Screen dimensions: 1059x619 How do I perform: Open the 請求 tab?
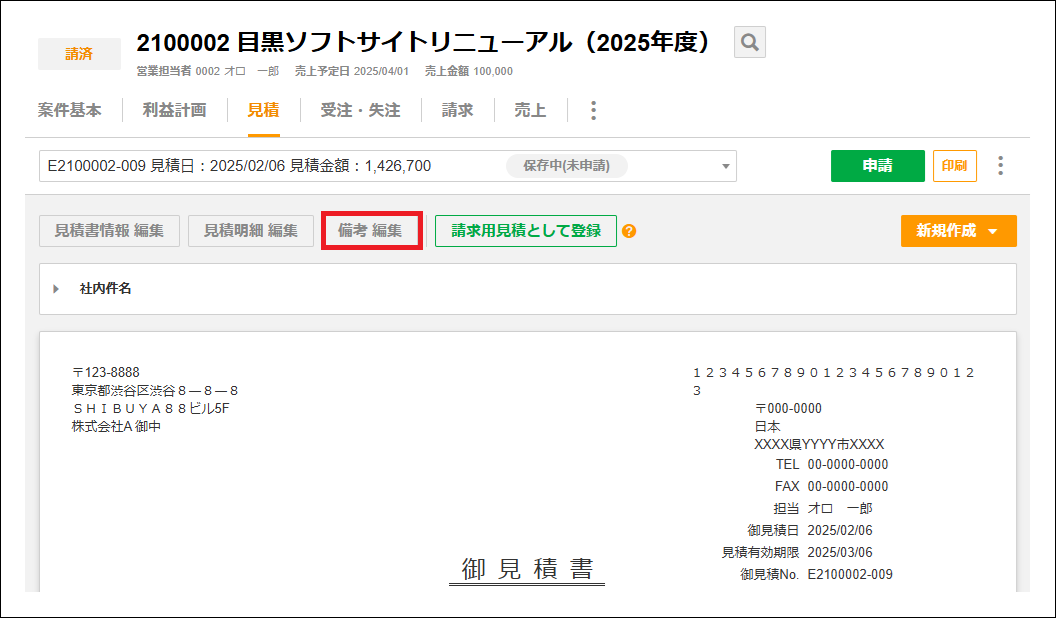[457, 110]
